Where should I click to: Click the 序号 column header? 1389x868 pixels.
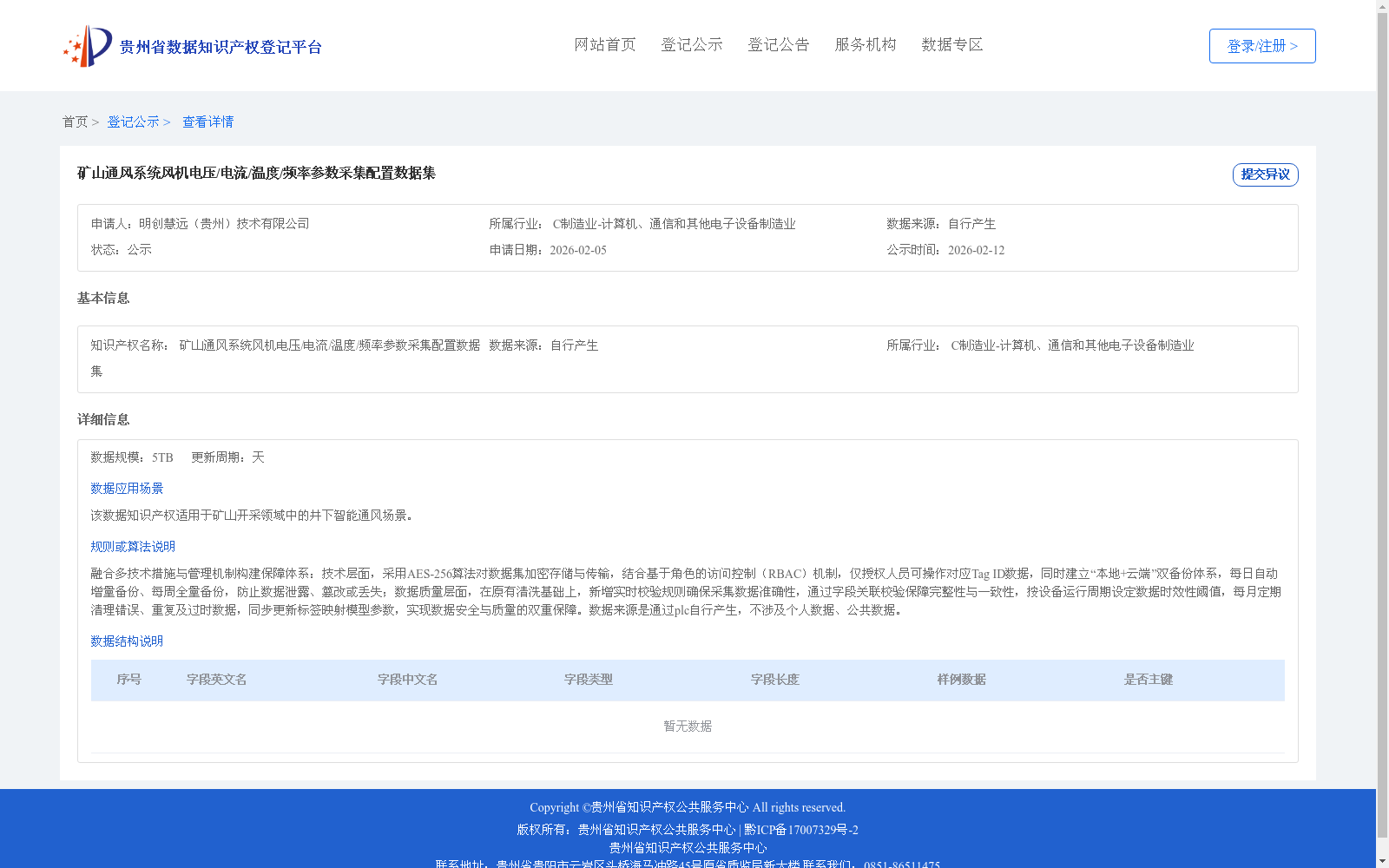click(x=129, y=680)
